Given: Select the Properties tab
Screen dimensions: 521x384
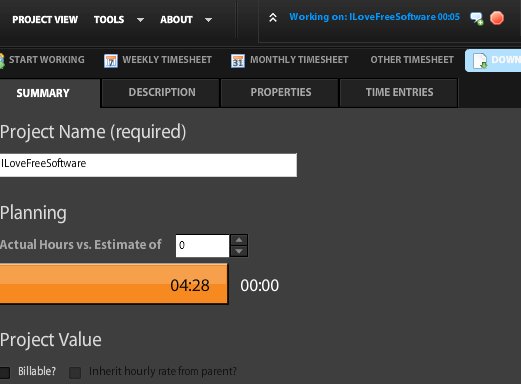Looking at the screenshot, I should point(280,93).
